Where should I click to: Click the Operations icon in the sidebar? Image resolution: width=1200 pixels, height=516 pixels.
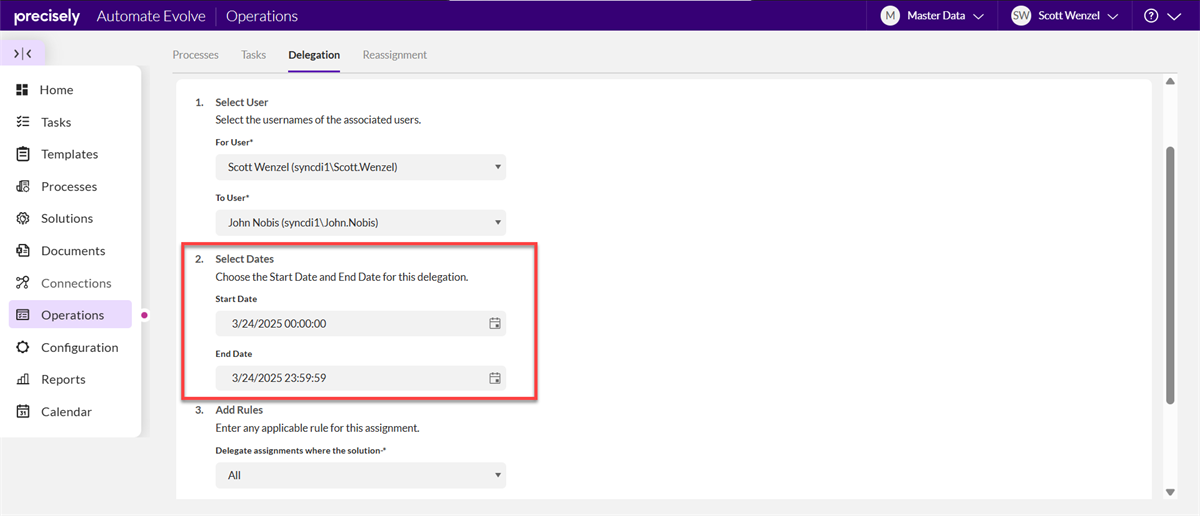[22, 315]
